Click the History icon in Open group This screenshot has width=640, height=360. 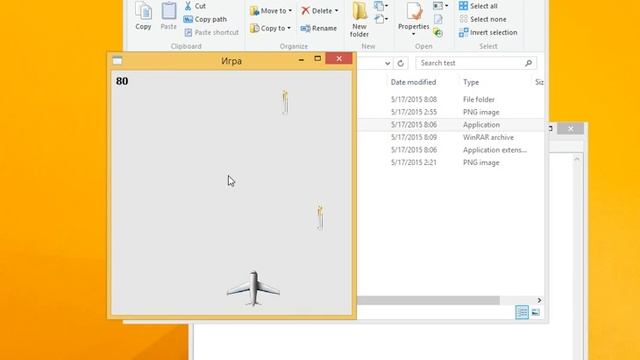tap(438, 32)
